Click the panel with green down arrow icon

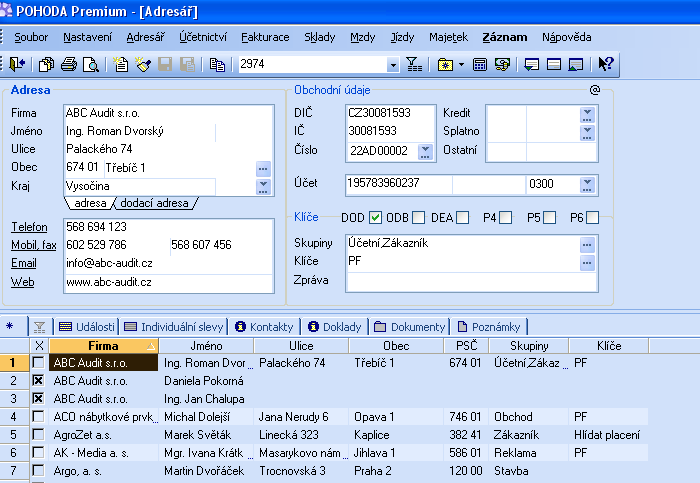click(x=531, y=65)
